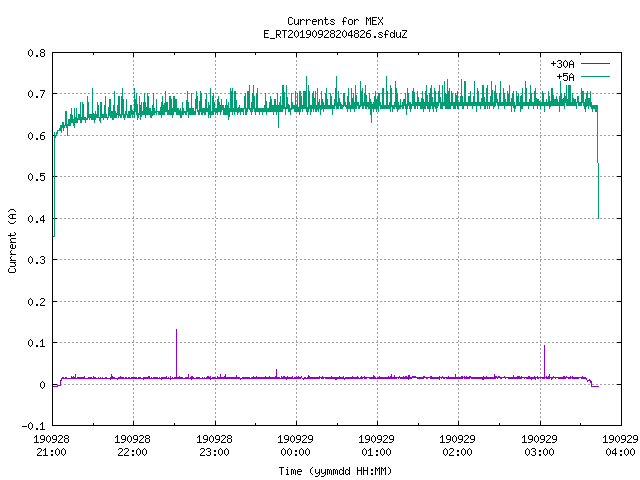The width and height of the screenshot is (640, 480).
Task: Click the green curve's final drop to 0.4
Action: pyautogui.click(x=598, y=163)
